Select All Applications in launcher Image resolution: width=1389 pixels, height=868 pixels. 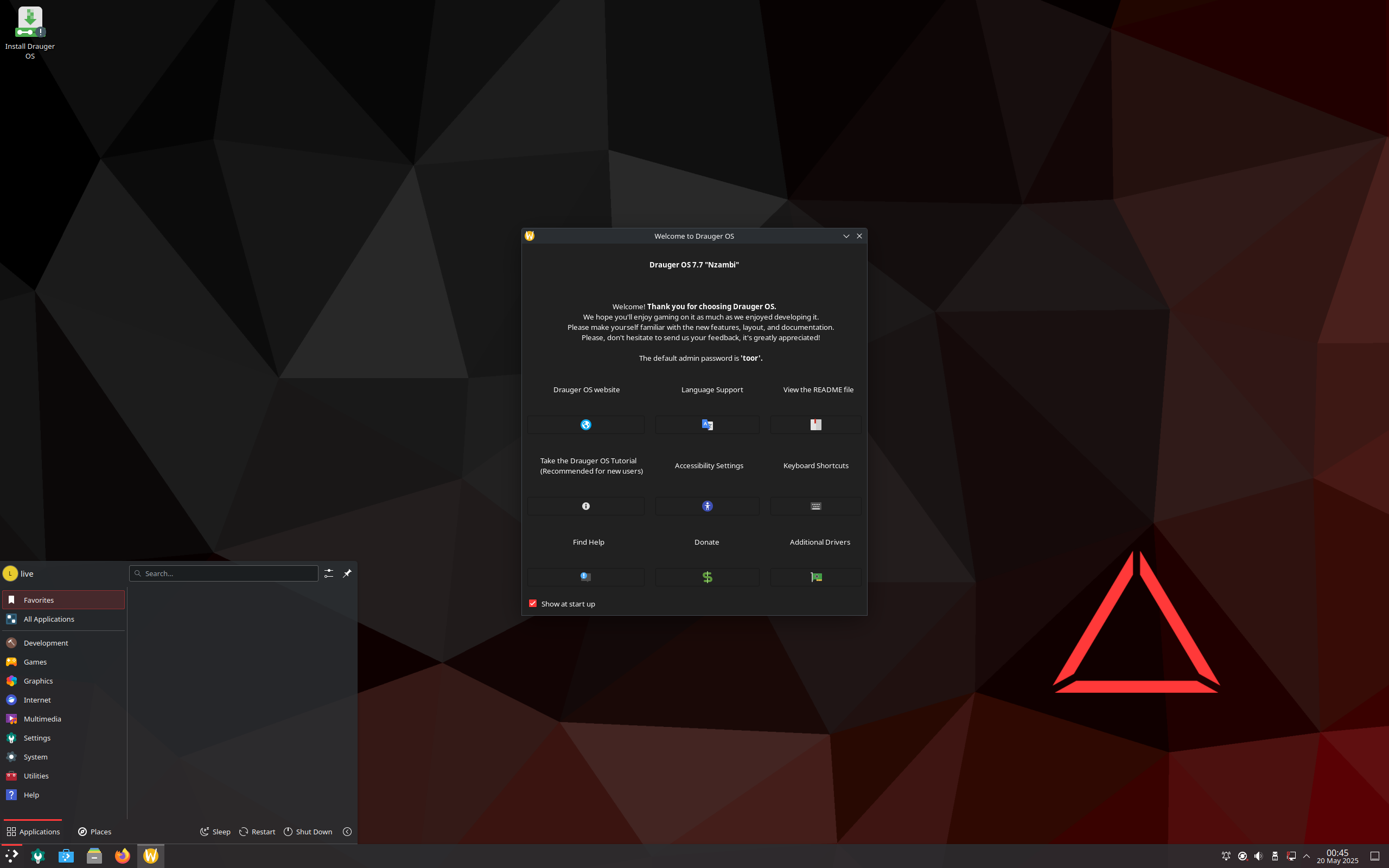tap(49, 619)
